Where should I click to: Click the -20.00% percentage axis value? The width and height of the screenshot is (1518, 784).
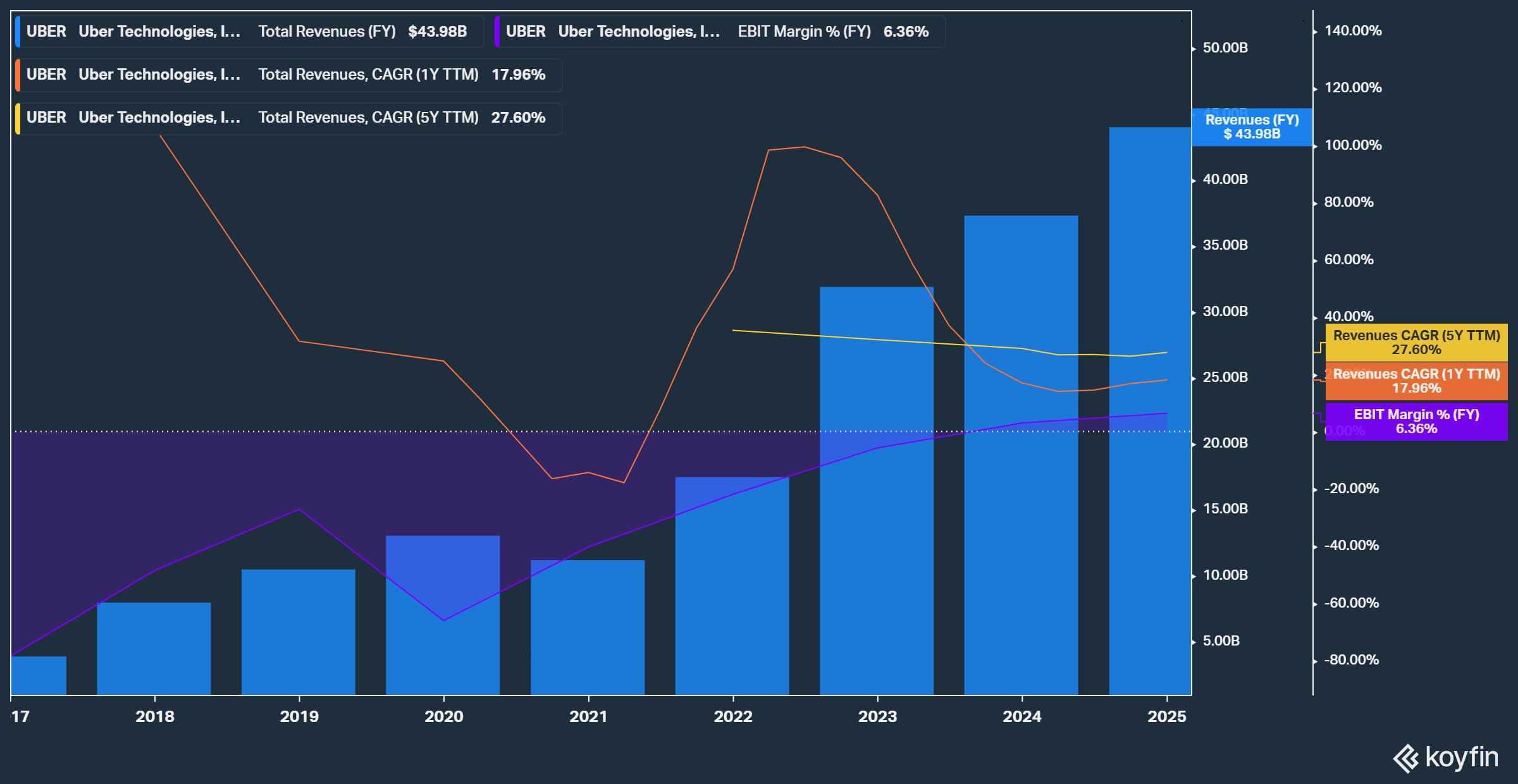(x=1352, y=489)
